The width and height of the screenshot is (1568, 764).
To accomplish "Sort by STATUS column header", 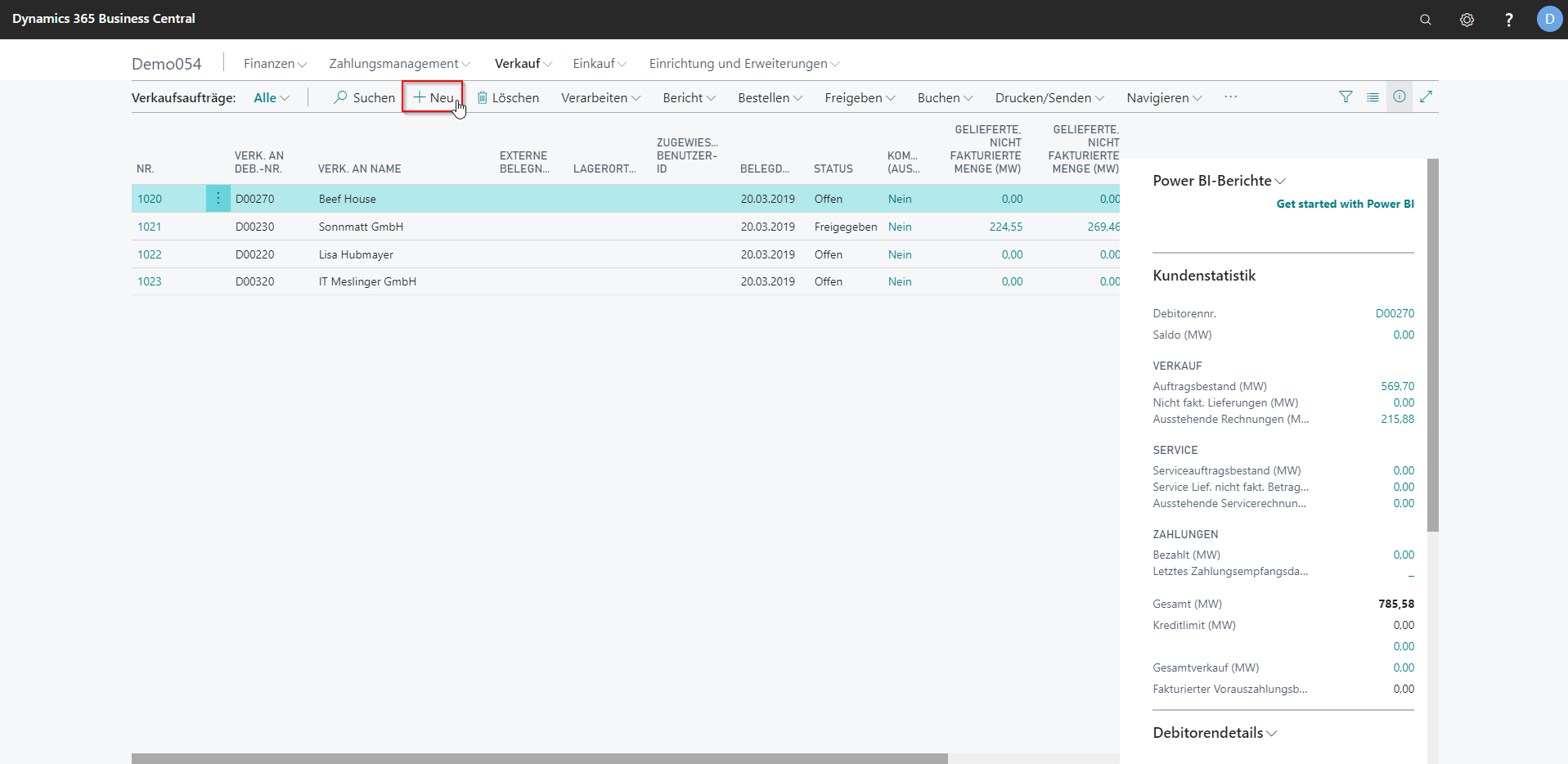I will 833,169.
